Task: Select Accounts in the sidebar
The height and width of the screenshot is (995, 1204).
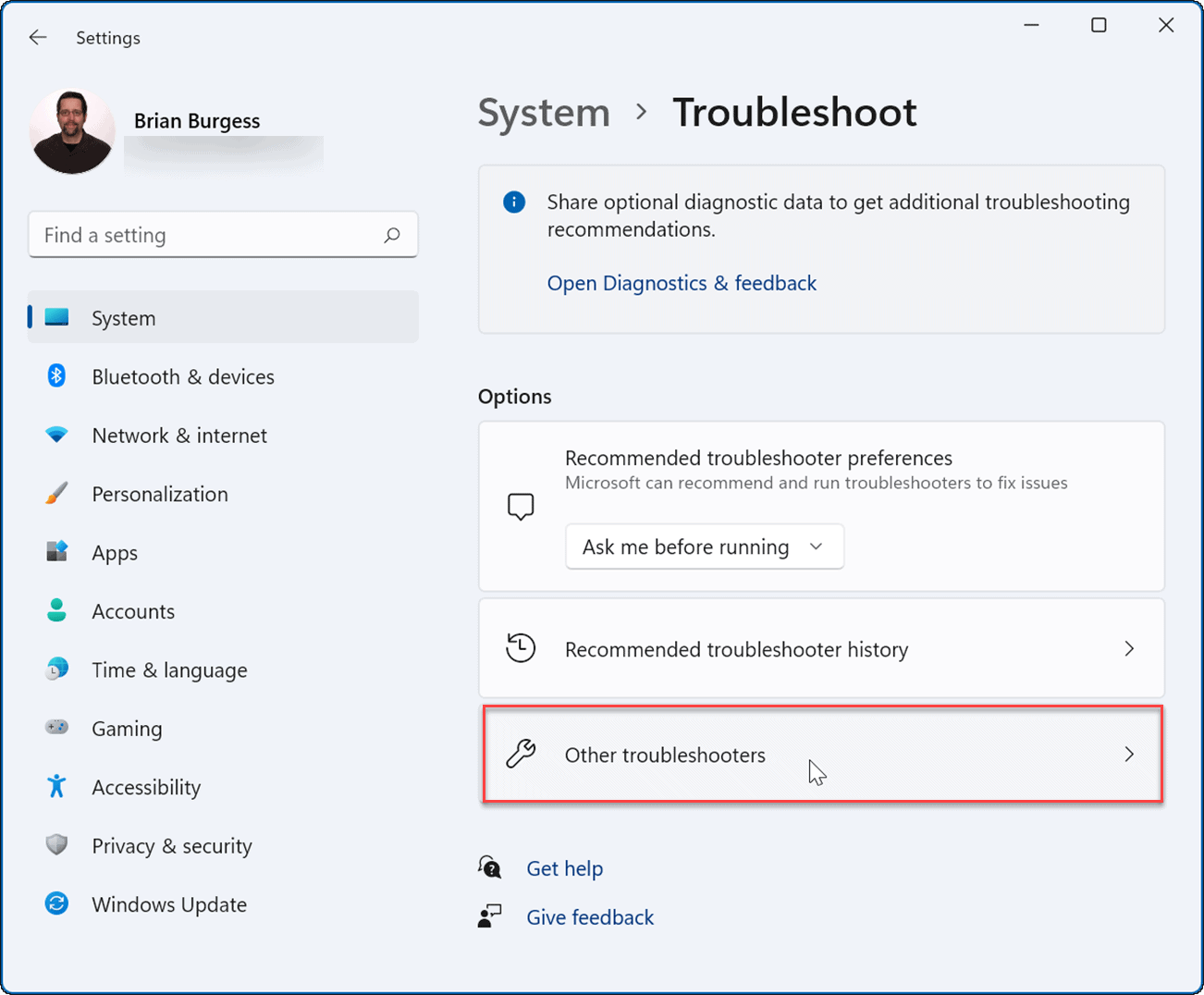Action: [133, 611]
